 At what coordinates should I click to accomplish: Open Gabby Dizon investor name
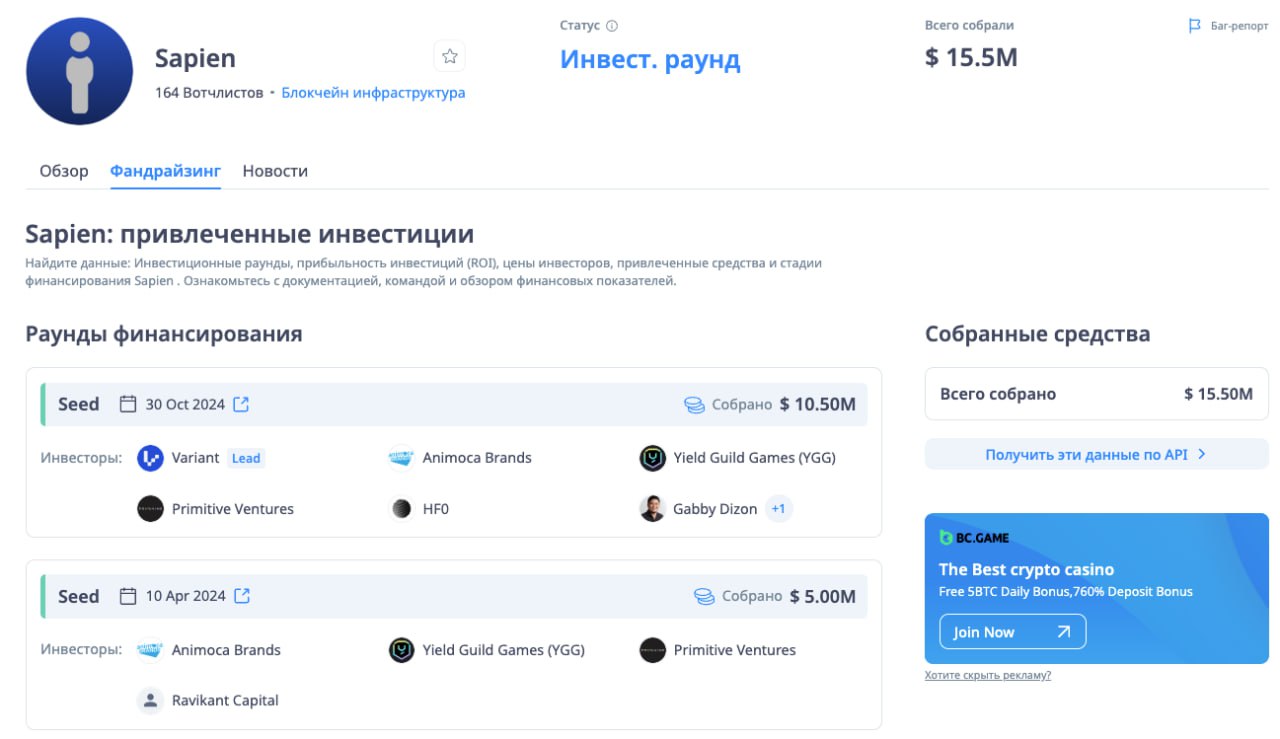pyautogui.click(x=715, y=509)
